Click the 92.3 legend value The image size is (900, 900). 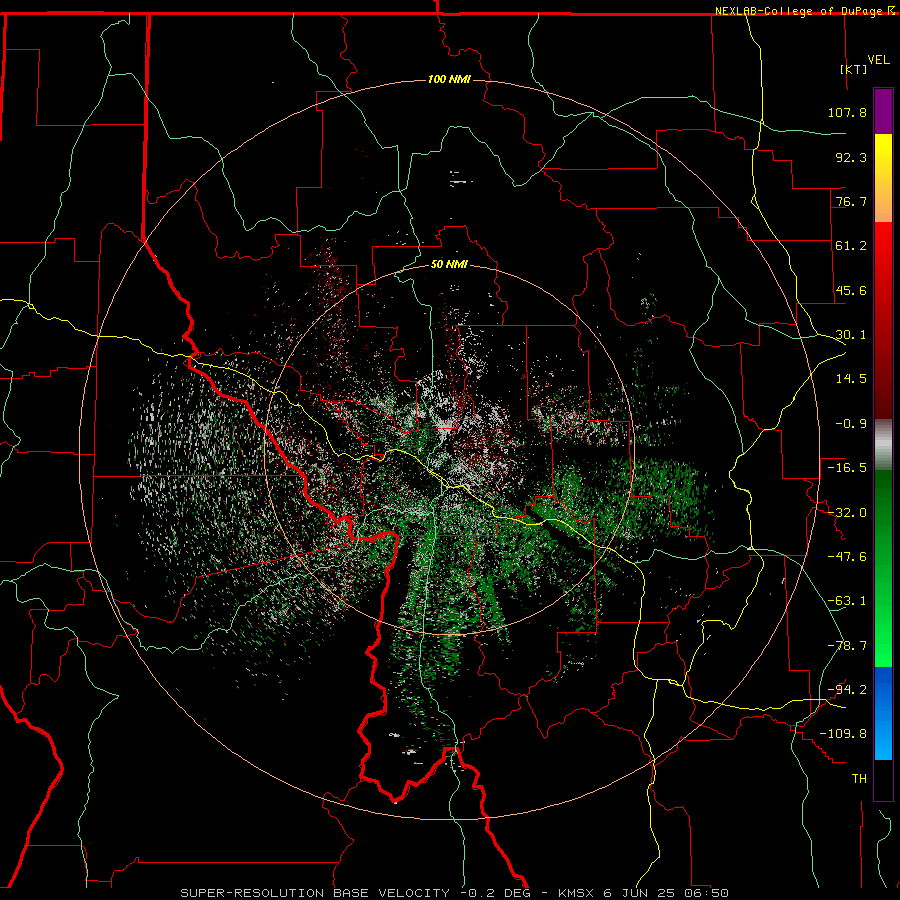(851, 157)
